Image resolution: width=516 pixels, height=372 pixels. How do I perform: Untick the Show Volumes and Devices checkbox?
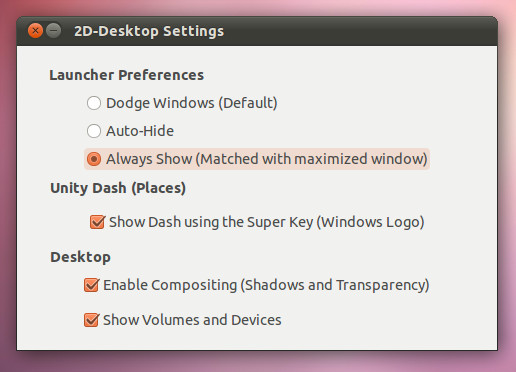click(91, 320)
